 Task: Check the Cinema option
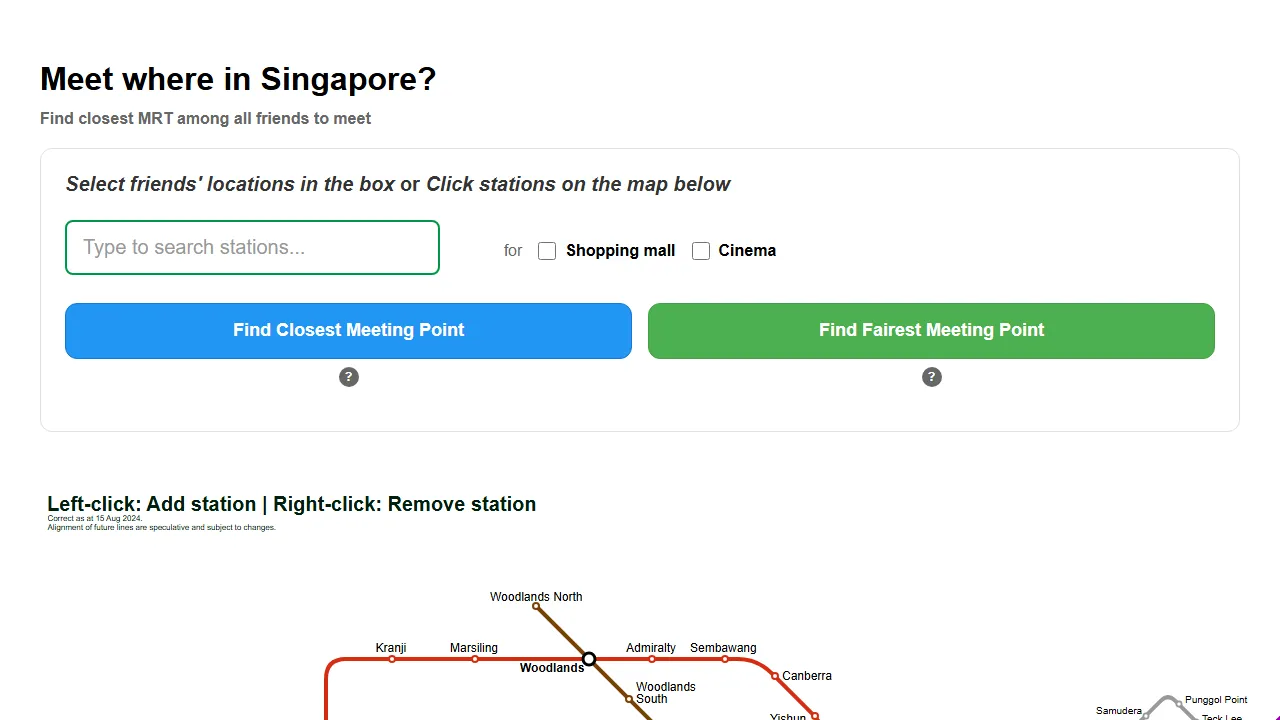[701, 250]
